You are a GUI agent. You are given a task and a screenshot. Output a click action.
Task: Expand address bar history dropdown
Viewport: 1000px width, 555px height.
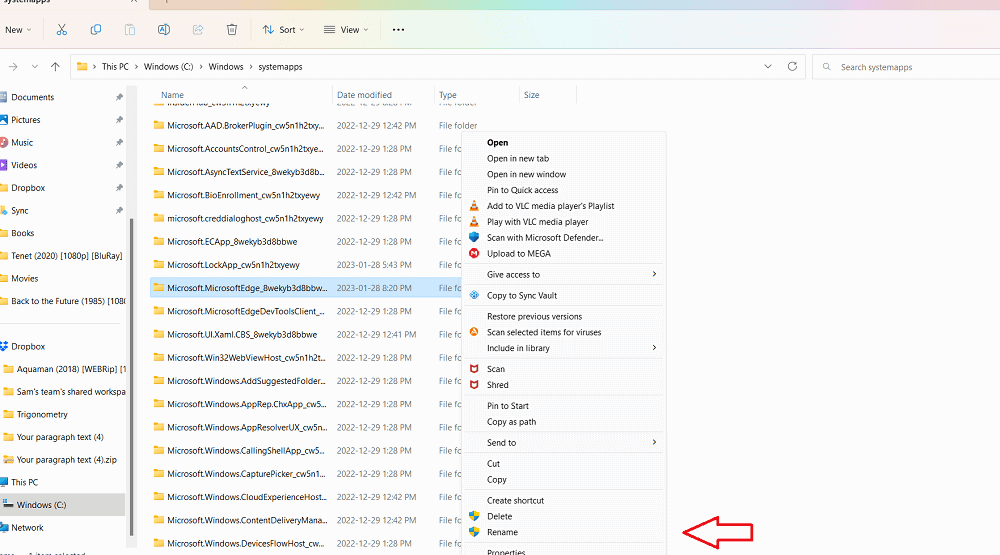pos(768,66)
